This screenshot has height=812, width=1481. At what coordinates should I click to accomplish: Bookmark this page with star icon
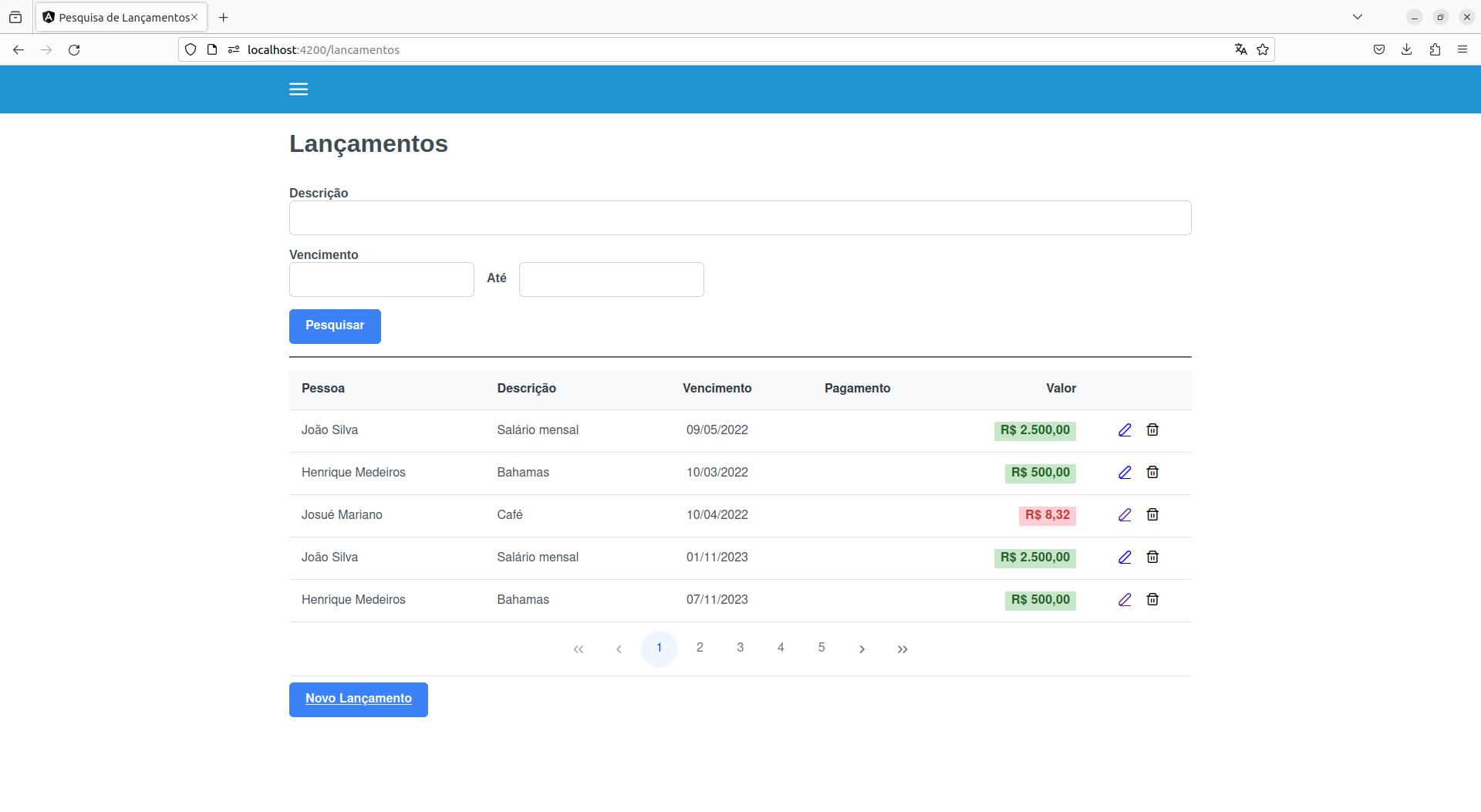[x=1263, y=50]
